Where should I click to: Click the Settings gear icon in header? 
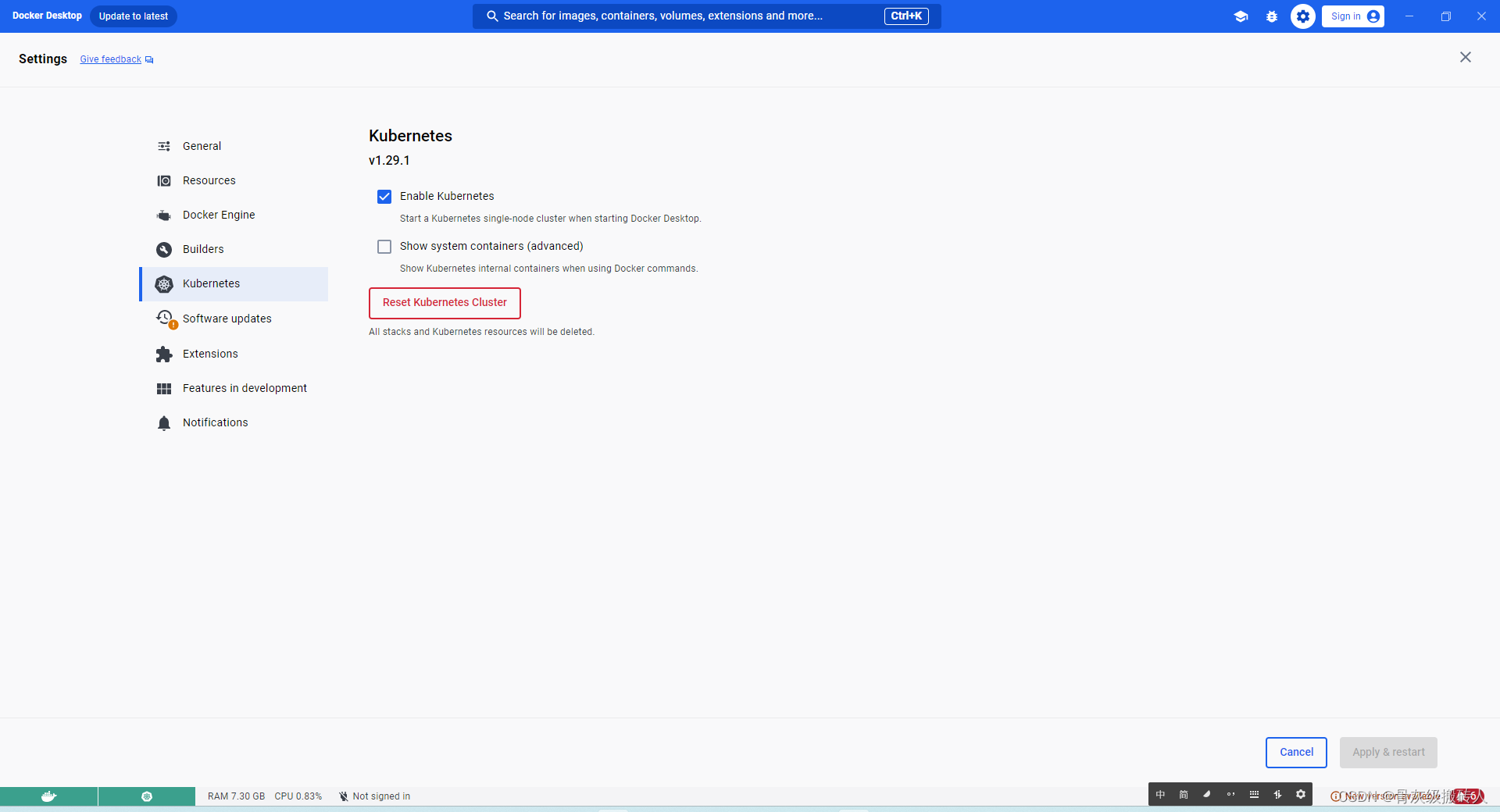[x=1303, y=16]
